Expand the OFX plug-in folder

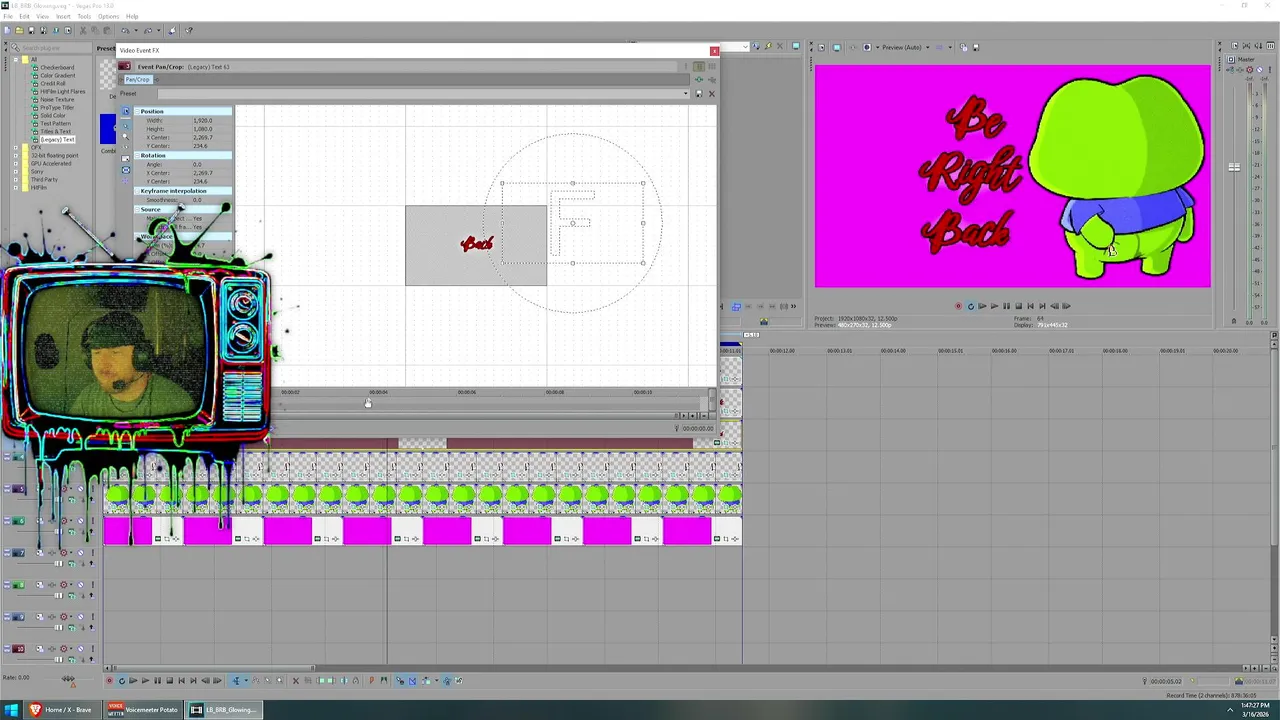[16, 147]
